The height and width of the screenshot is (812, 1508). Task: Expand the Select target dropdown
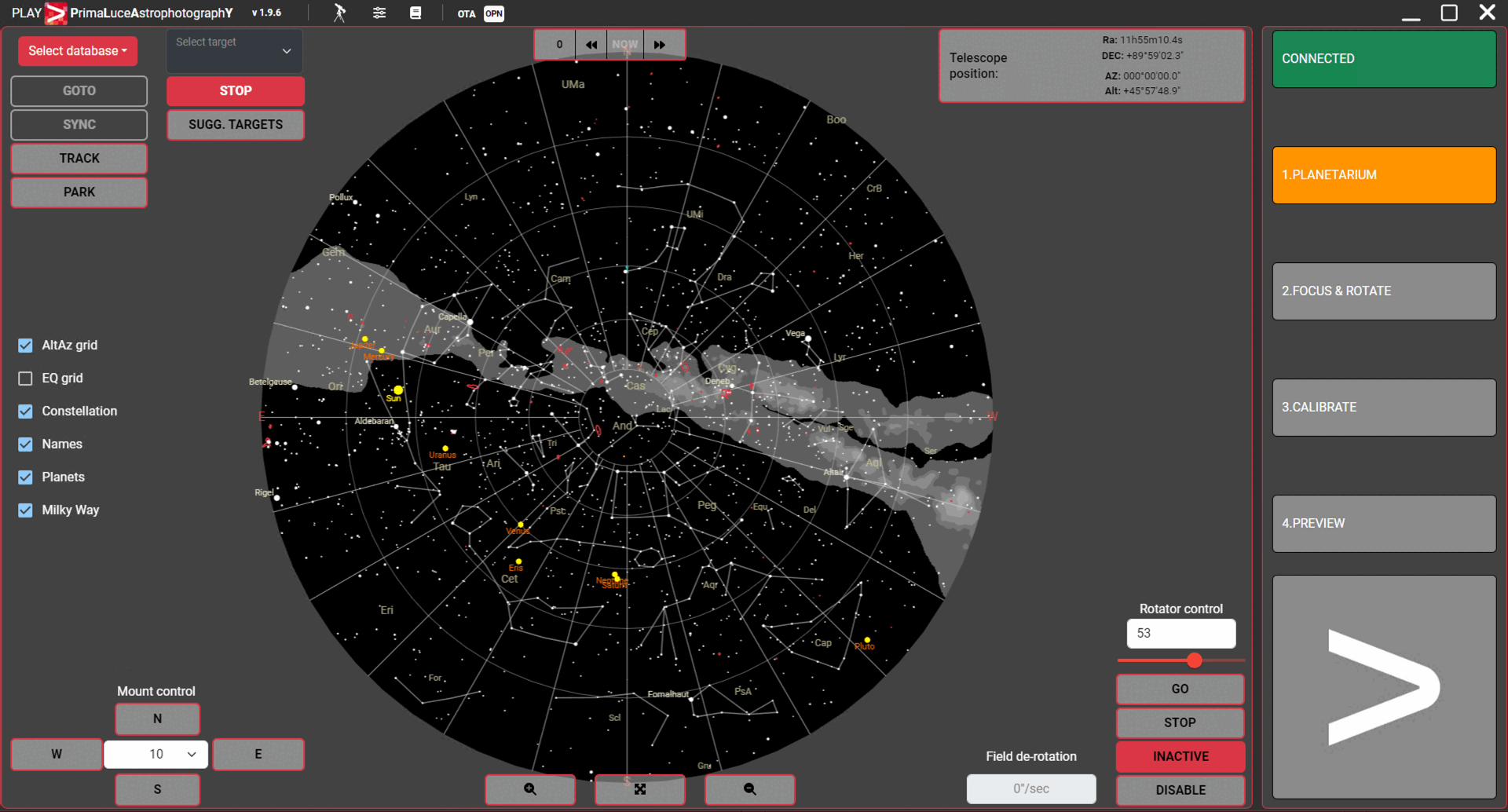coord(234,51)
